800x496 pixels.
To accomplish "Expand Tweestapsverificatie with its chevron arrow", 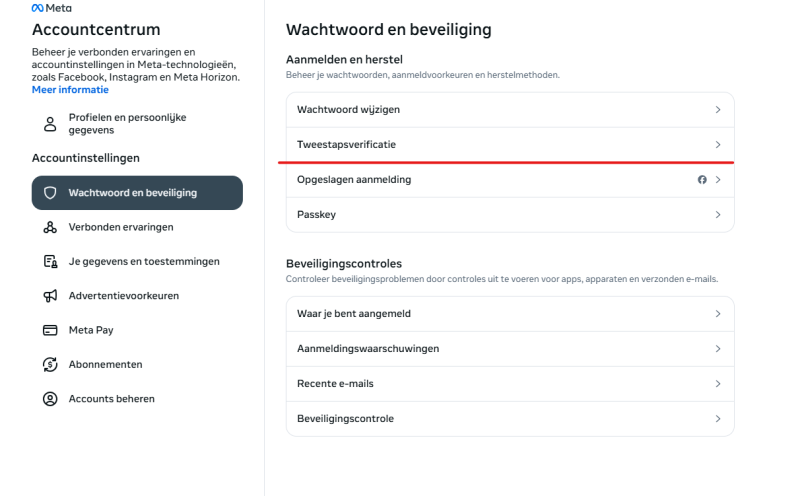I will click(718, 145).
